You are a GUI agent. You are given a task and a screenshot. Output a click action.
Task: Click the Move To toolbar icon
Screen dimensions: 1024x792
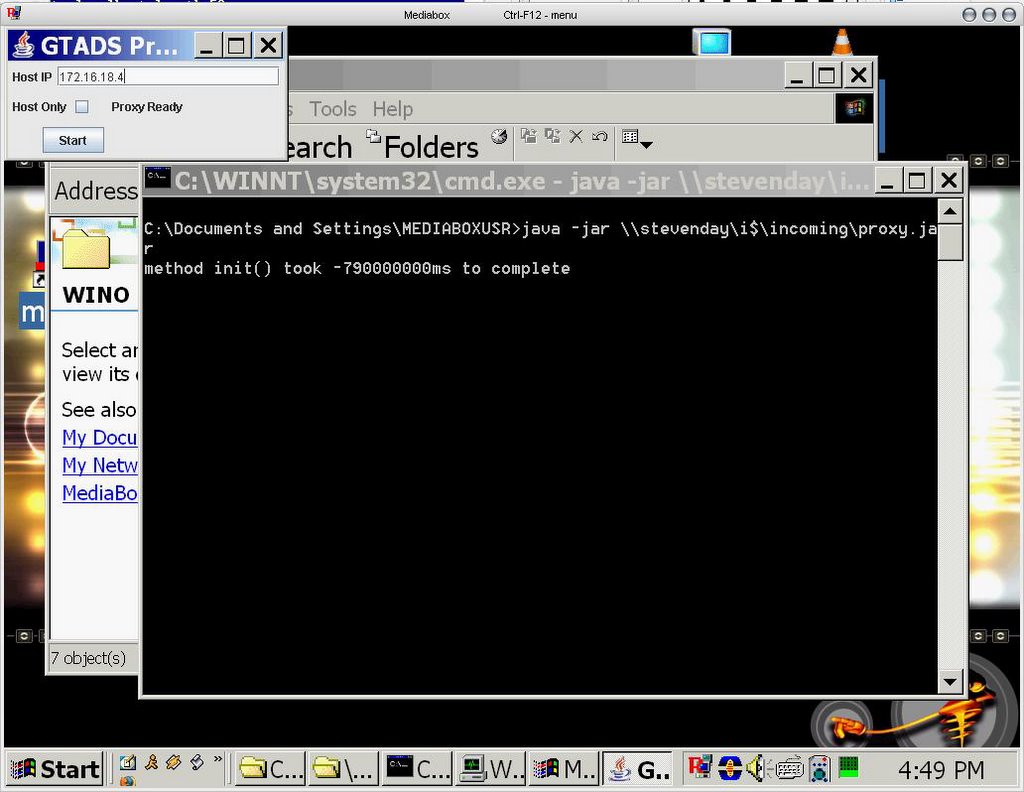528,137
